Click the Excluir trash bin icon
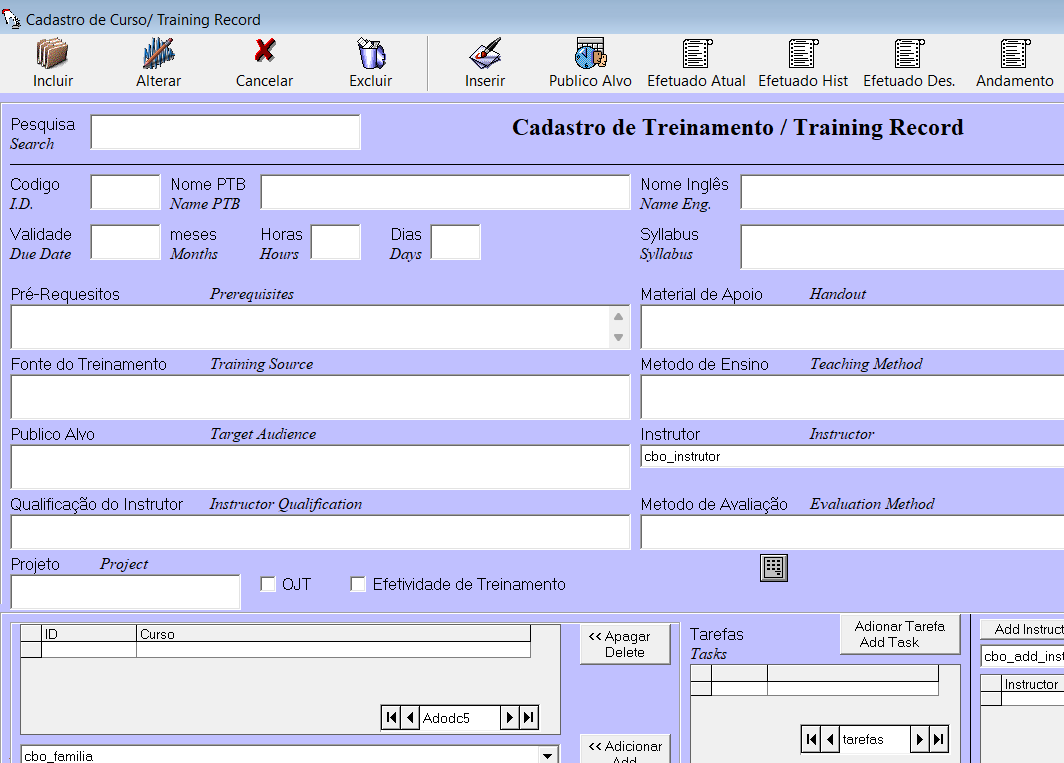The height and width of the screenshot is (763, 1064). (370, 53)
